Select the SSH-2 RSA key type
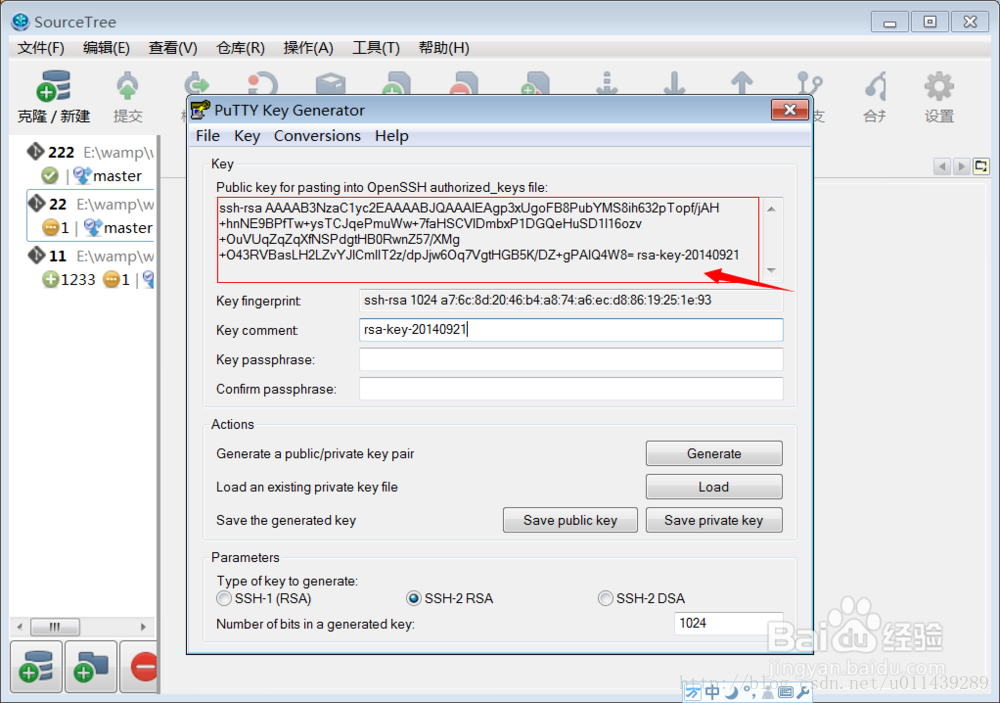 click(x=413, y=598)
